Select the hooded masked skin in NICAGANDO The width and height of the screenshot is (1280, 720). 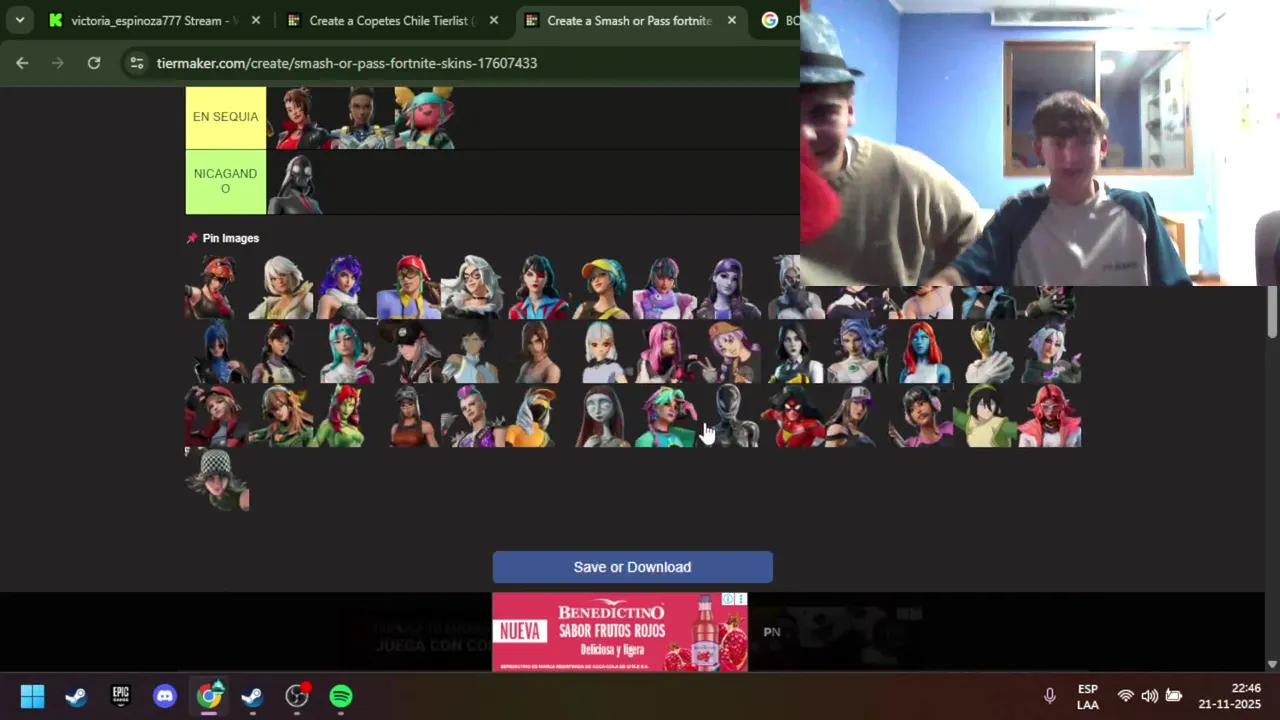click(x=298, y=182)
